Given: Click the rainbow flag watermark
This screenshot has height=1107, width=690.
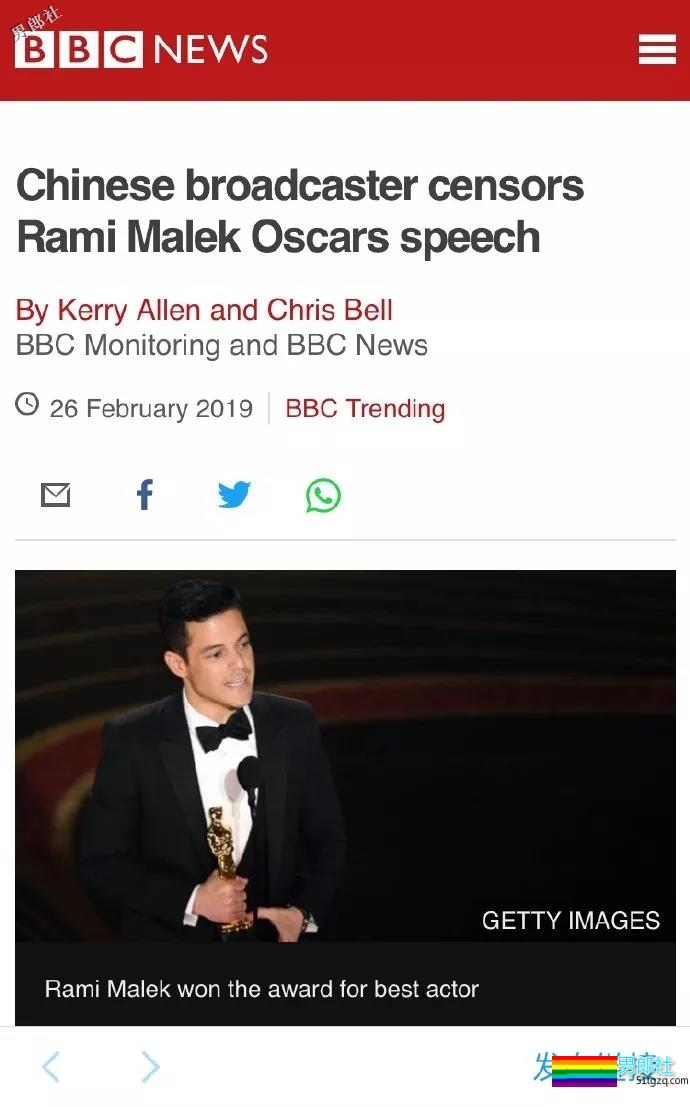Looking at the screenshot, I should pyautogui.click(x=584, y=1071).
